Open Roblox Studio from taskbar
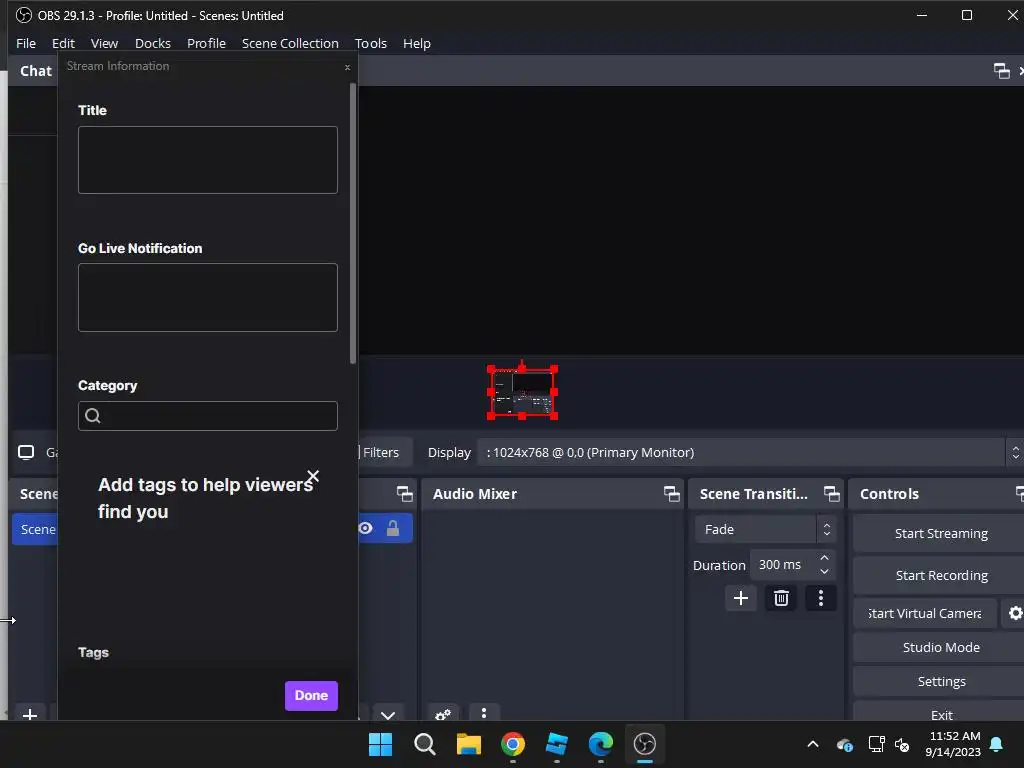The height and width of the screenshot is (768, 1024). pyautogui.click(x=556, y=744)
